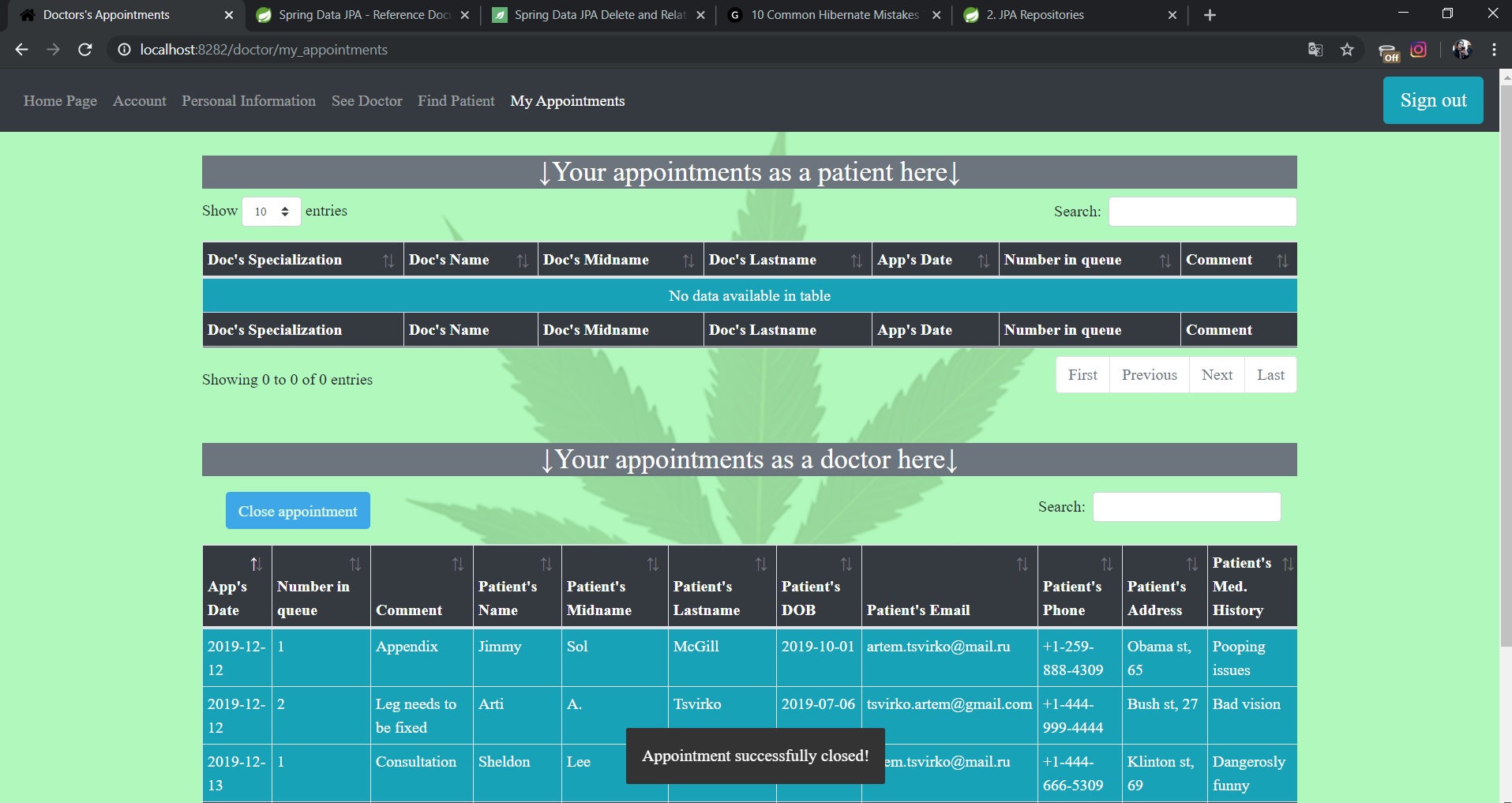Click the browser back arrow
The height and width of the screenshot is (803, 1512).
pyautogui.click(x=22, y=50)
